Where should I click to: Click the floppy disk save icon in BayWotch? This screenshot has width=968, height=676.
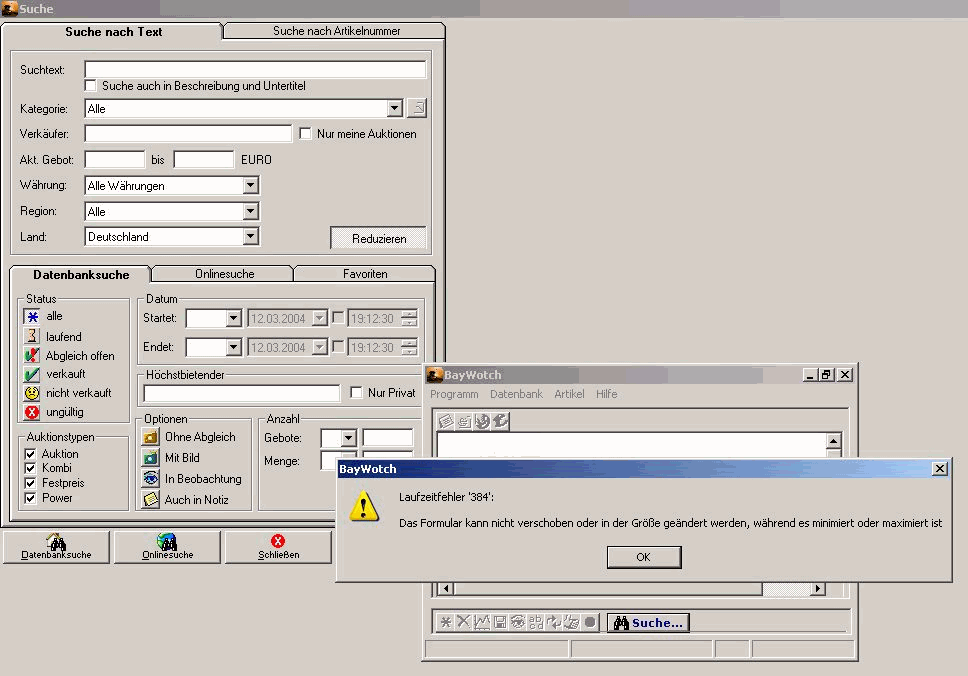[500, 622]
